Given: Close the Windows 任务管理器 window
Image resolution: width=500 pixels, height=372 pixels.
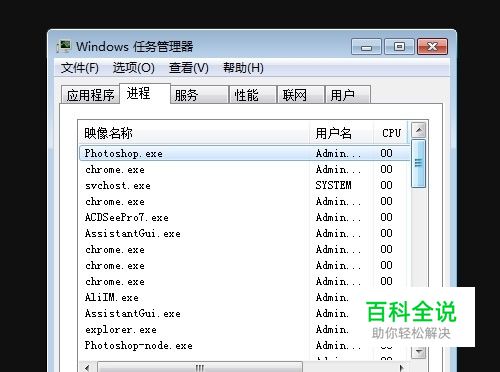Looking at the screenshot, I should [432, 47].
